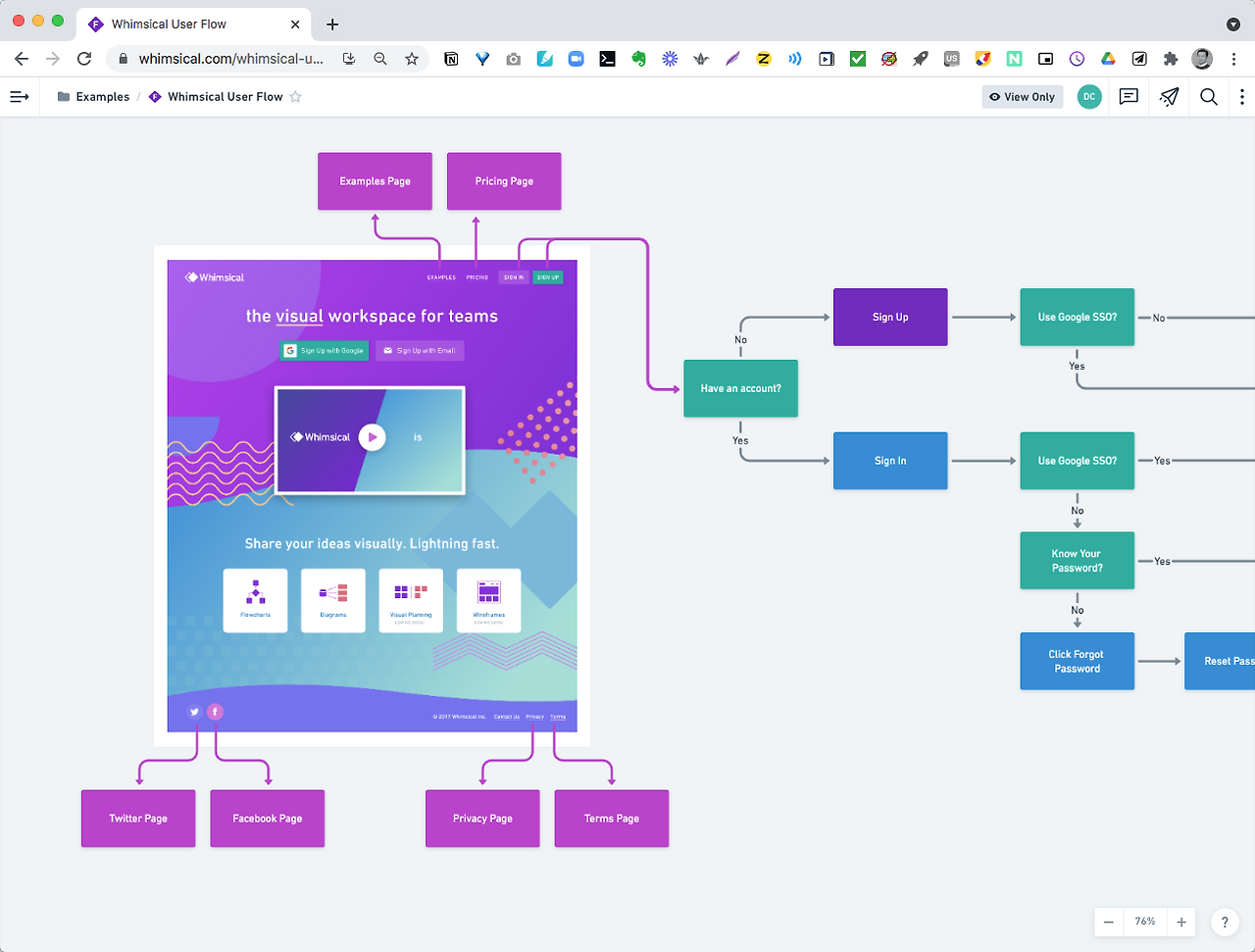The image size is (1255, 952).
Task: Open the purple clock extension icon
Action: coord(1077,59)
